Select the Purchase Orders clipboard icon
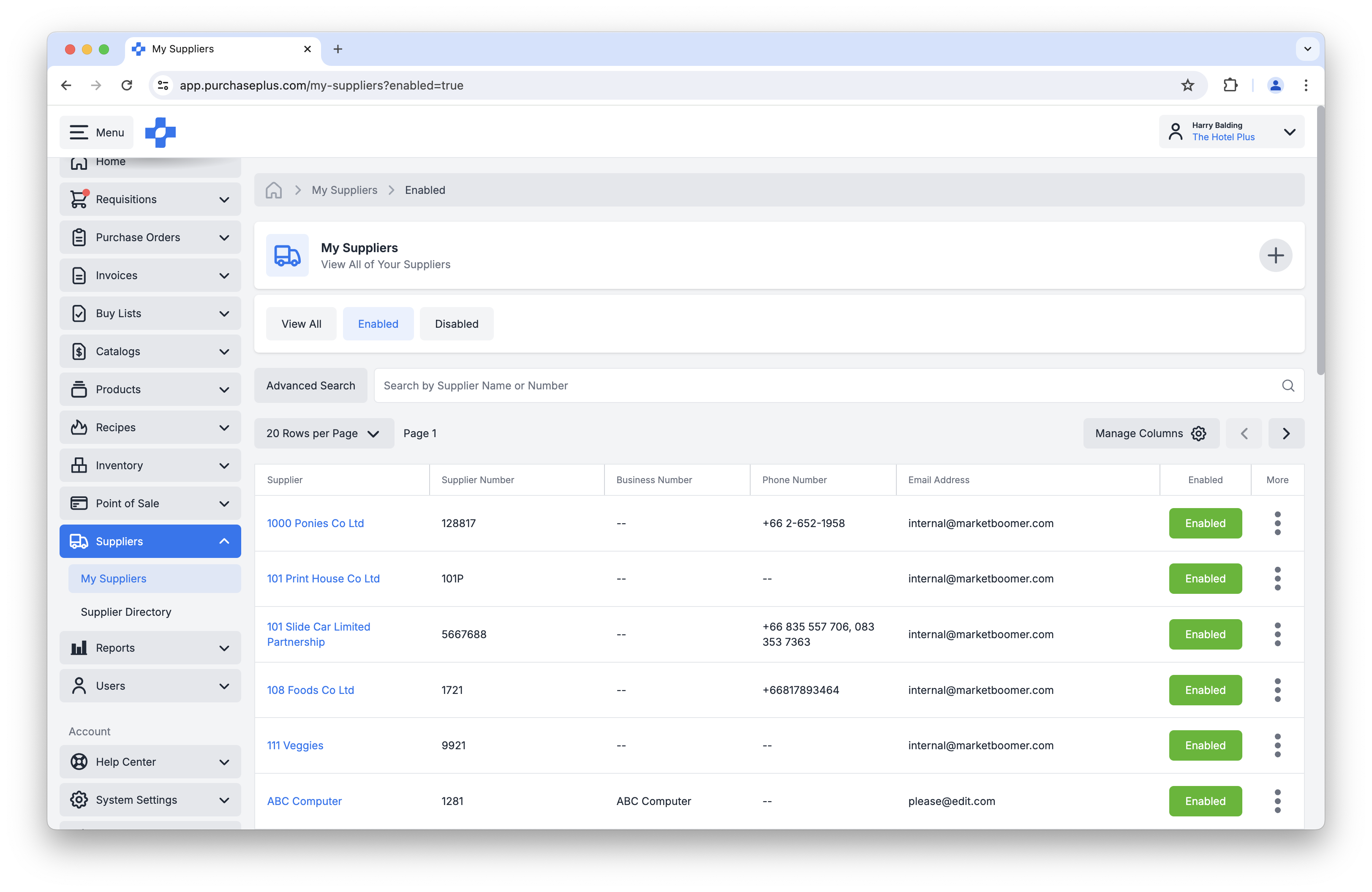Image resolution: width=1372 pixels, height=892 pixels. [x=79, y=237]
